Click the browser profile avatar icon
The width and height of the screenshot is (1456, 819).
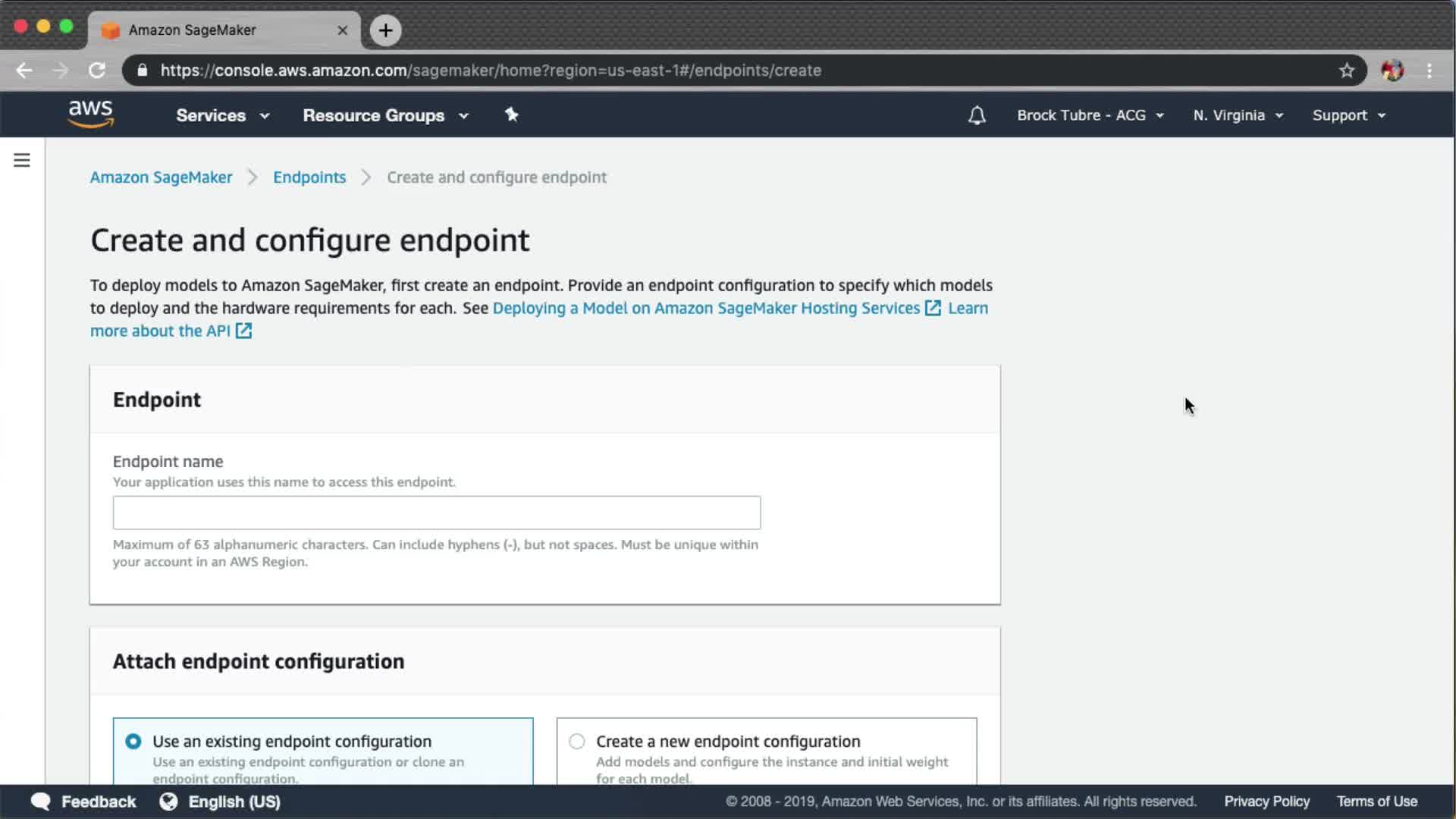coord(1392,71)
